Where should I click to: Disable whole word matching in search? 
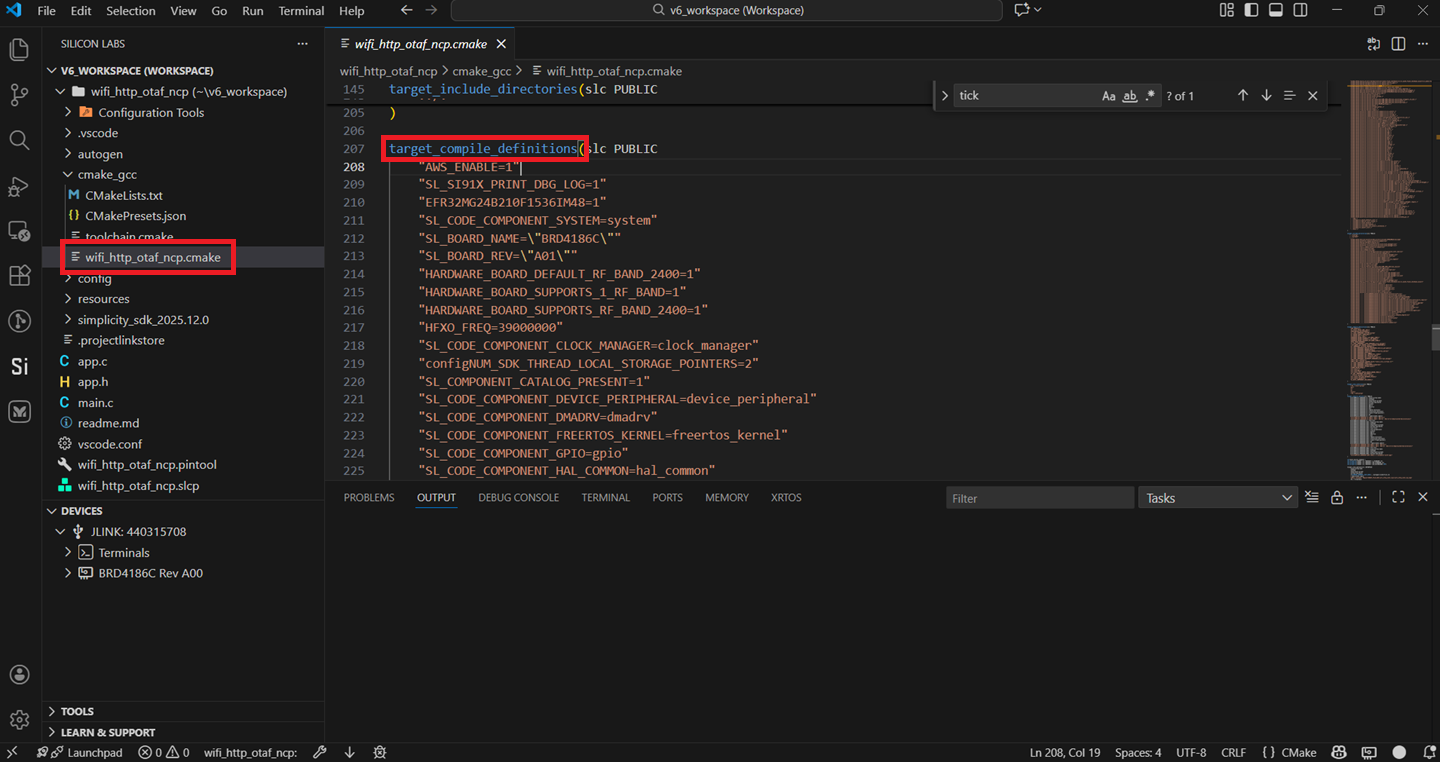[x=1130, y=95]
